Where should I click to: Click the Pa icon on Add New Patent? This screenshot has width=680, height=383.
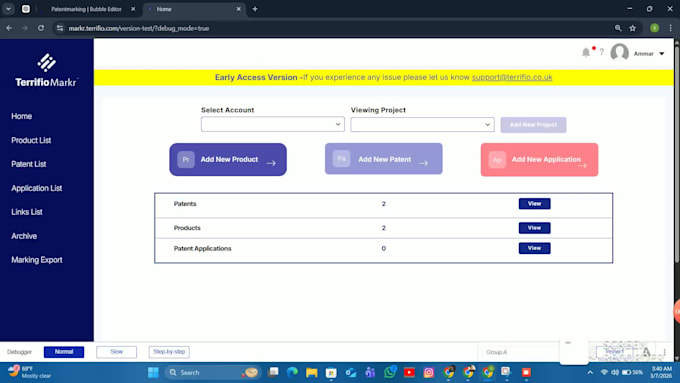coord(341,159)
